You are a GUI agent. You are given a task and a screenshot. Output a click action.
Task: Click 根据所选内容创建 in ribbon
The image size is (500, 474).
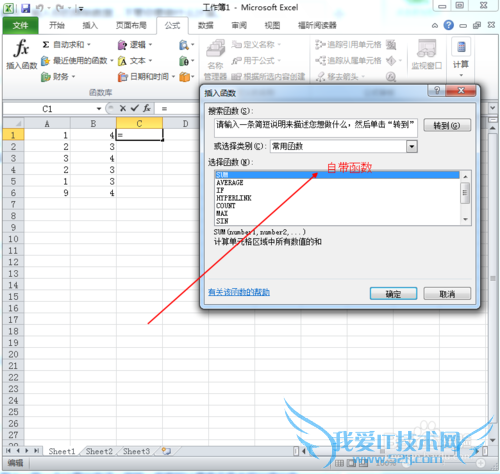pyautogui.click(x=268, y=77)
